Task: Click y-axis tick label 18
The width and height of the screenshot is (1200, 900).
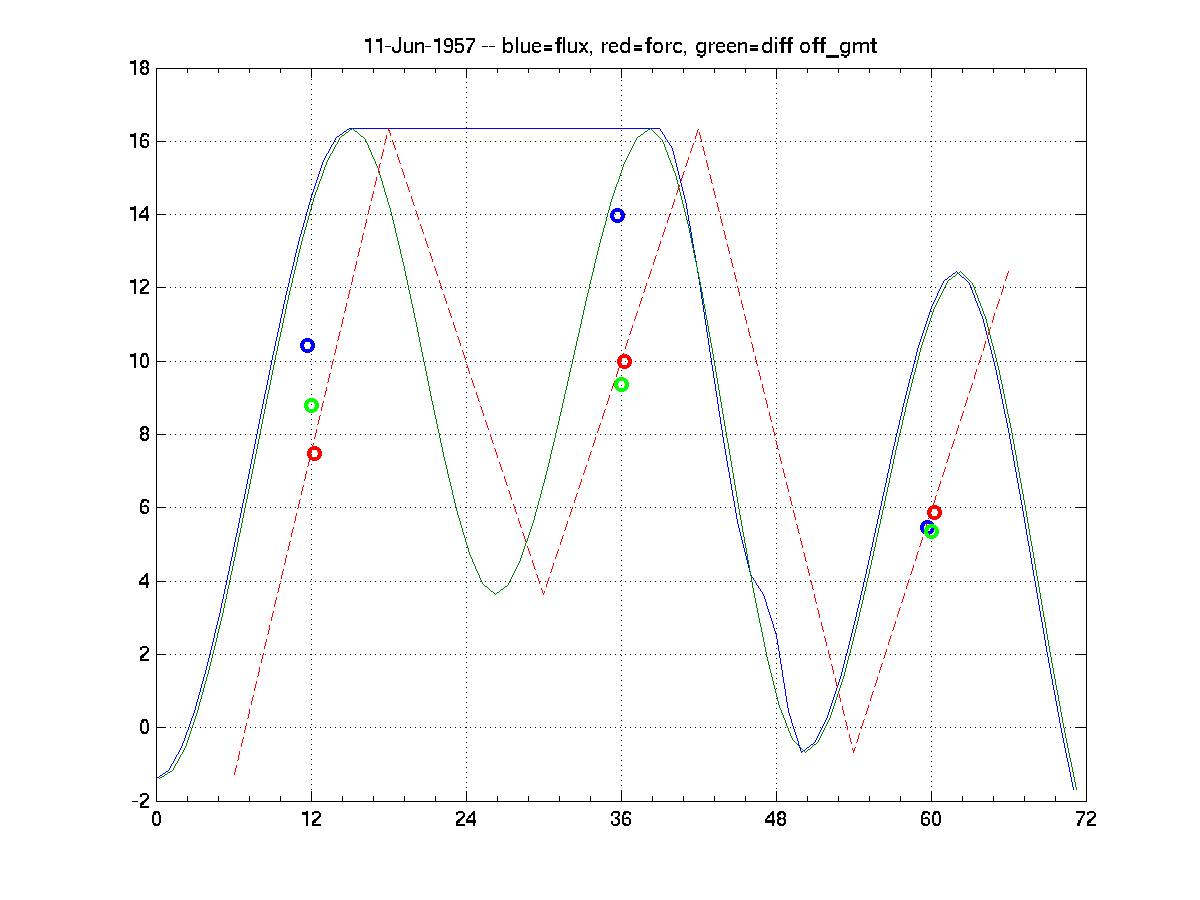Action: click(x=139, y=68)
